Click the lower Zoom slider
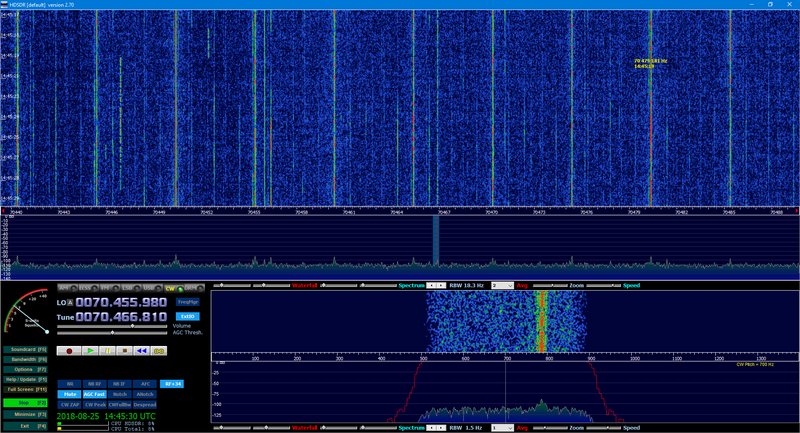This screenshot has width=800, height=433. coord(549,428)
